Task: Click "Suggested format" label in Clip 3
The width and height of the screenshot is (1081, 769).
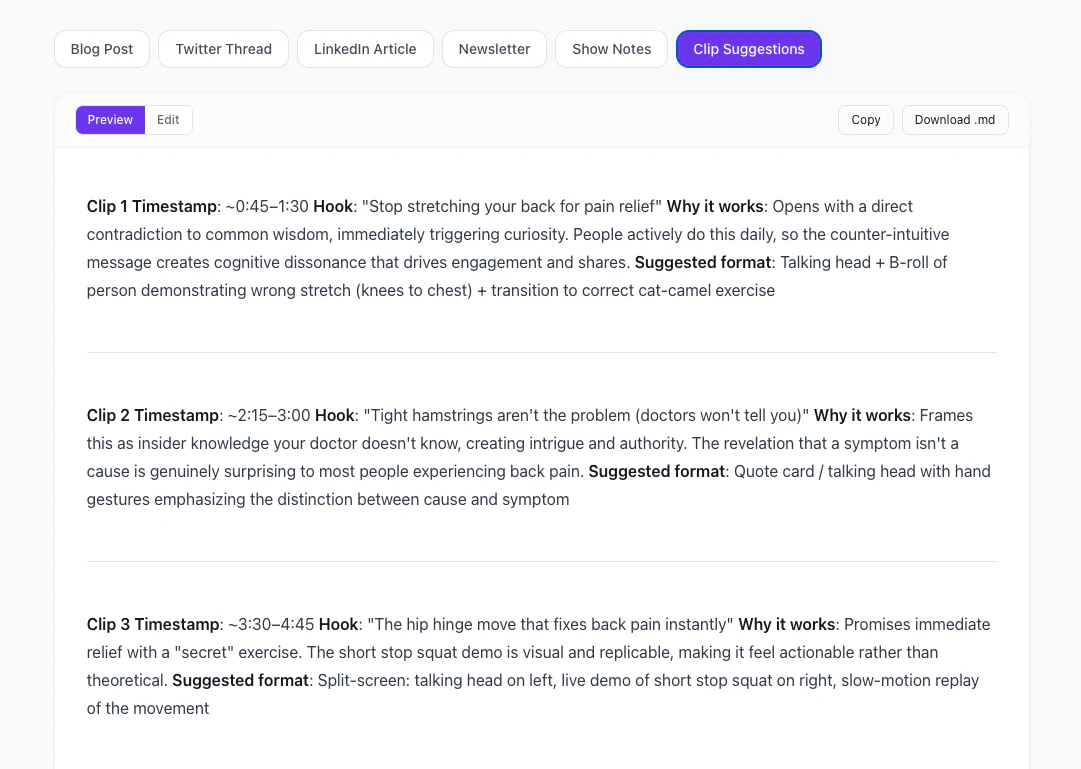Action: pyautogui.click(x=240, y=681)
